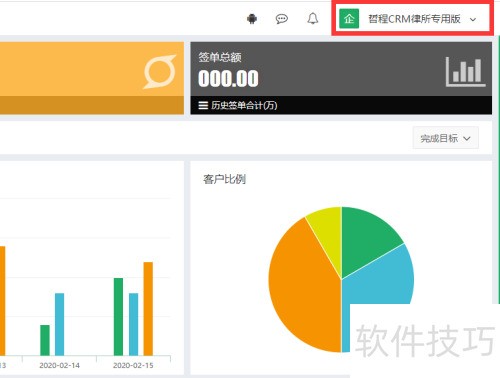This screenshot has width=500, height=378.
Task: Expand the chevron beside 哲程CRM律所专用版
Action: coord(473,19)
